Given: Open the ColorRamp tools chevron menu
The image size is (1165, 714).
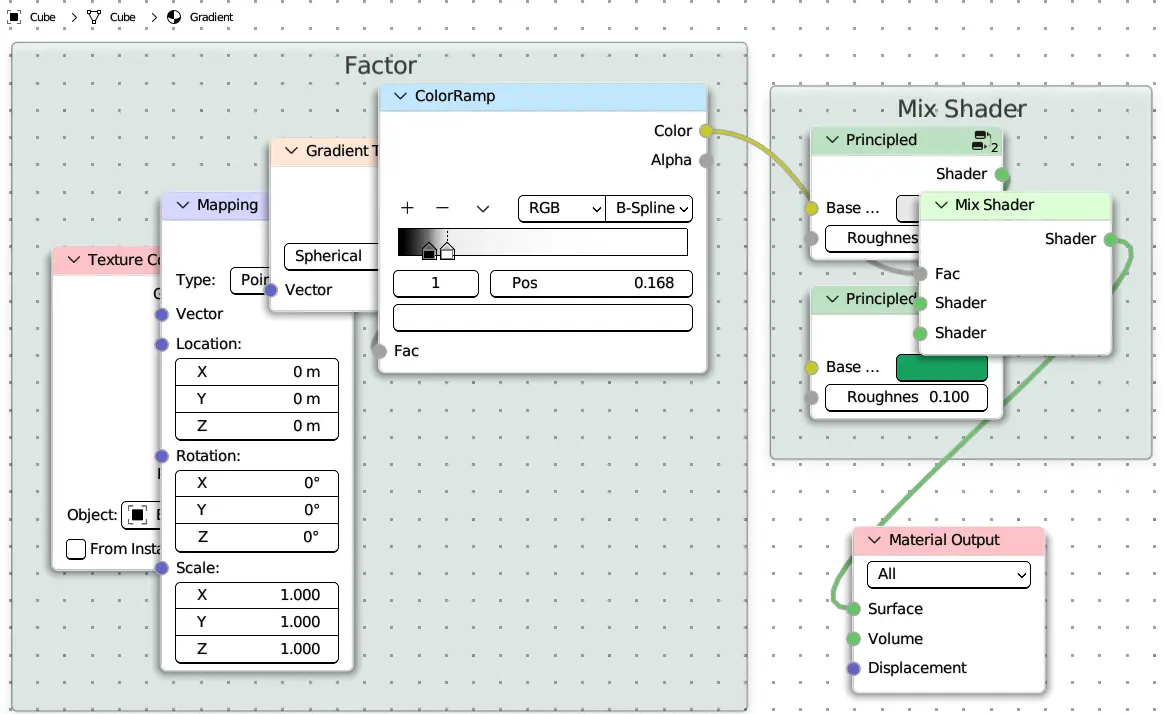Looking at the screenshot, I should 483,208.
